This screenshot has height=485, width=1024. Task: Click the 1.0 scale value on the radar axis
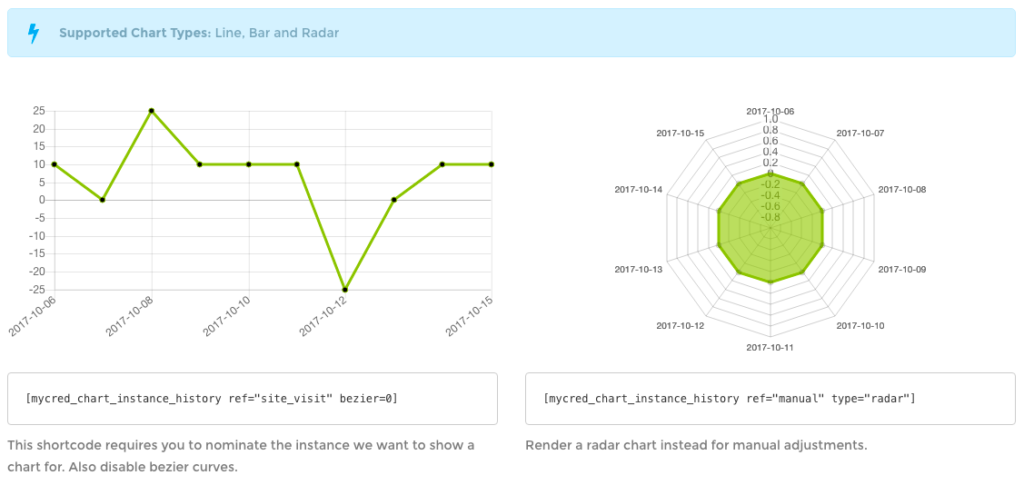pyautogui.click(x=771, y=119)
